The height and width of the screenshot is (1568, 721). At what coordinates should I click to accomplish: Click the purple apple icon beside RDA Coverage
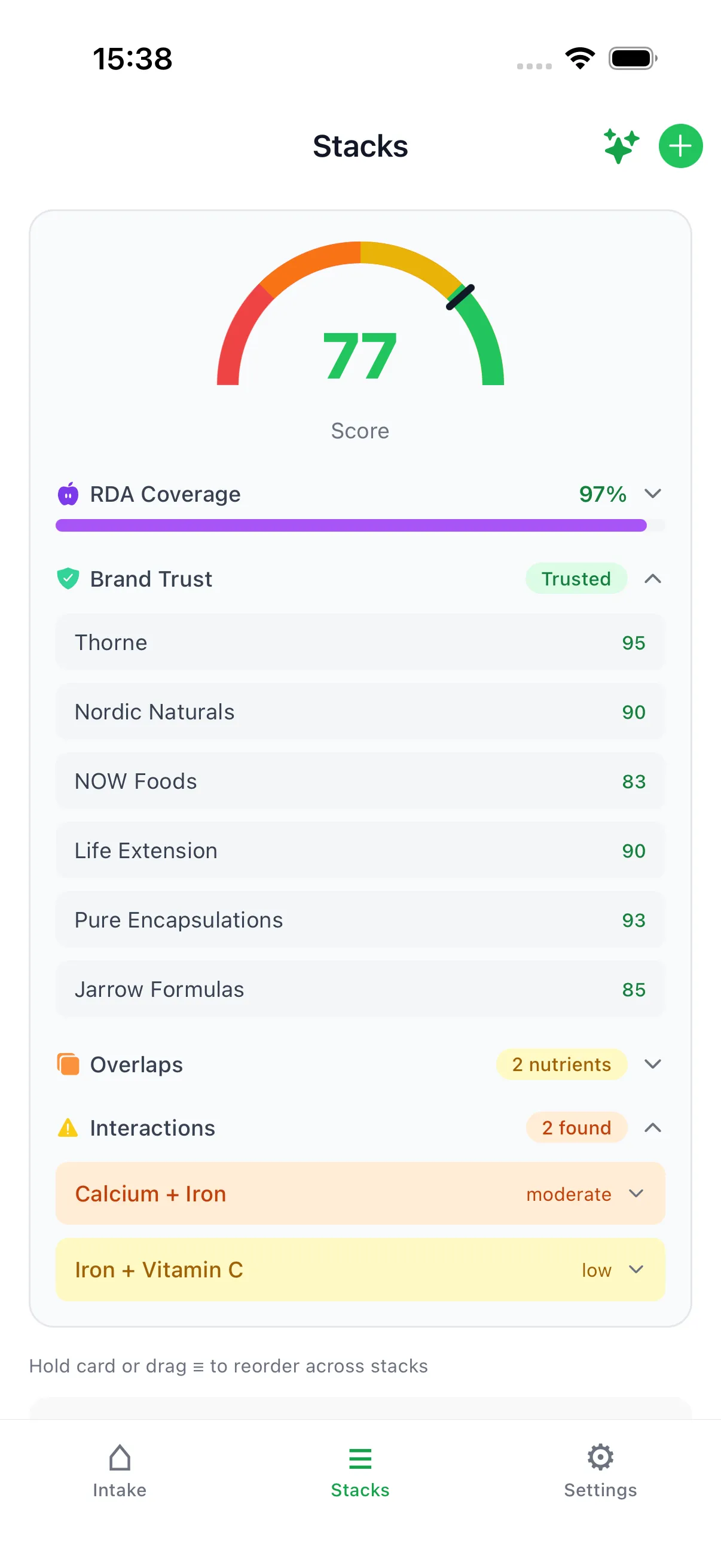click(x=68, y=493)
